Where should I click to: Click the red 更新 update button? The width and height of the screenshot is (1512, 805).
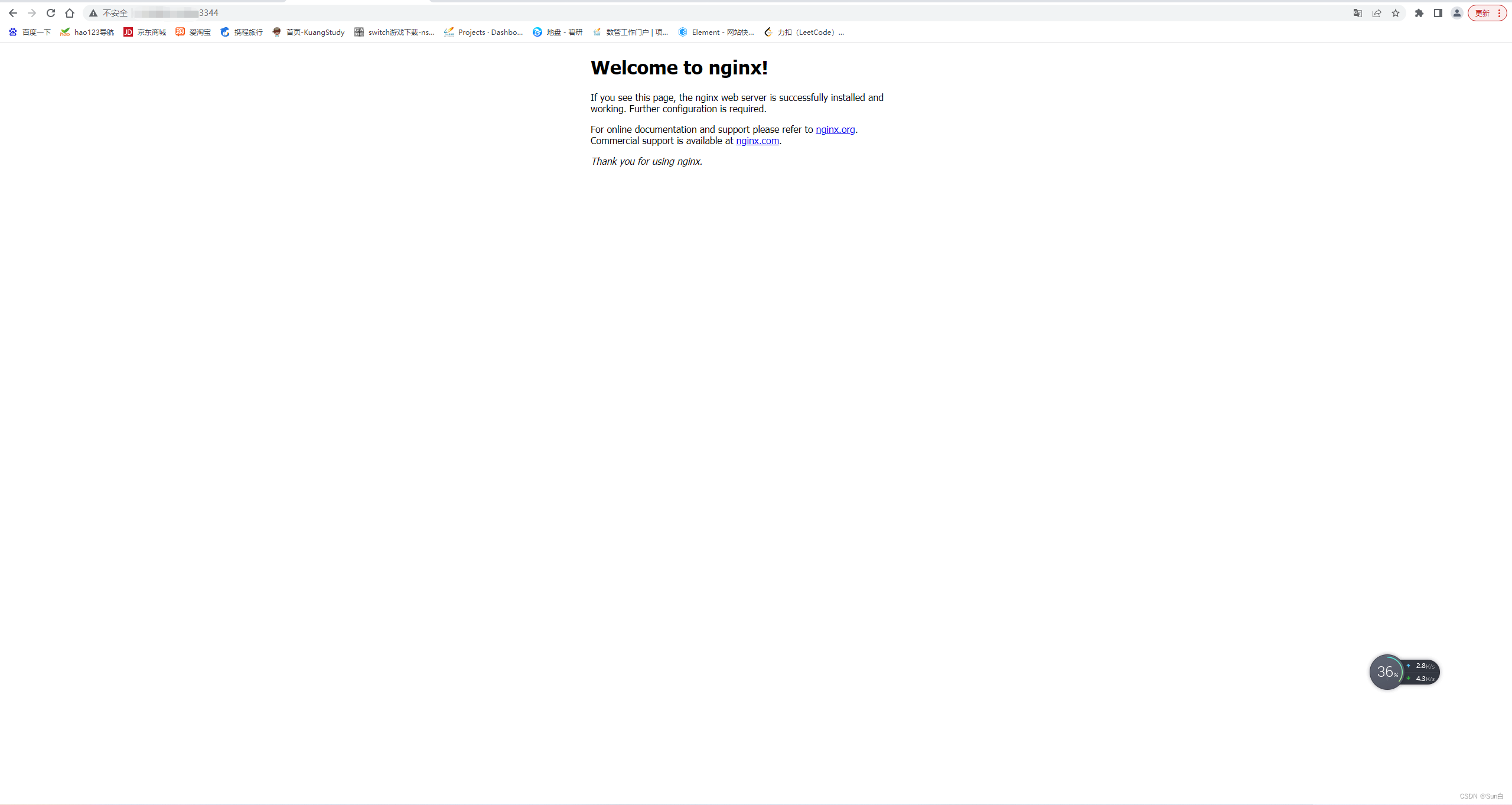(1482, 13)
